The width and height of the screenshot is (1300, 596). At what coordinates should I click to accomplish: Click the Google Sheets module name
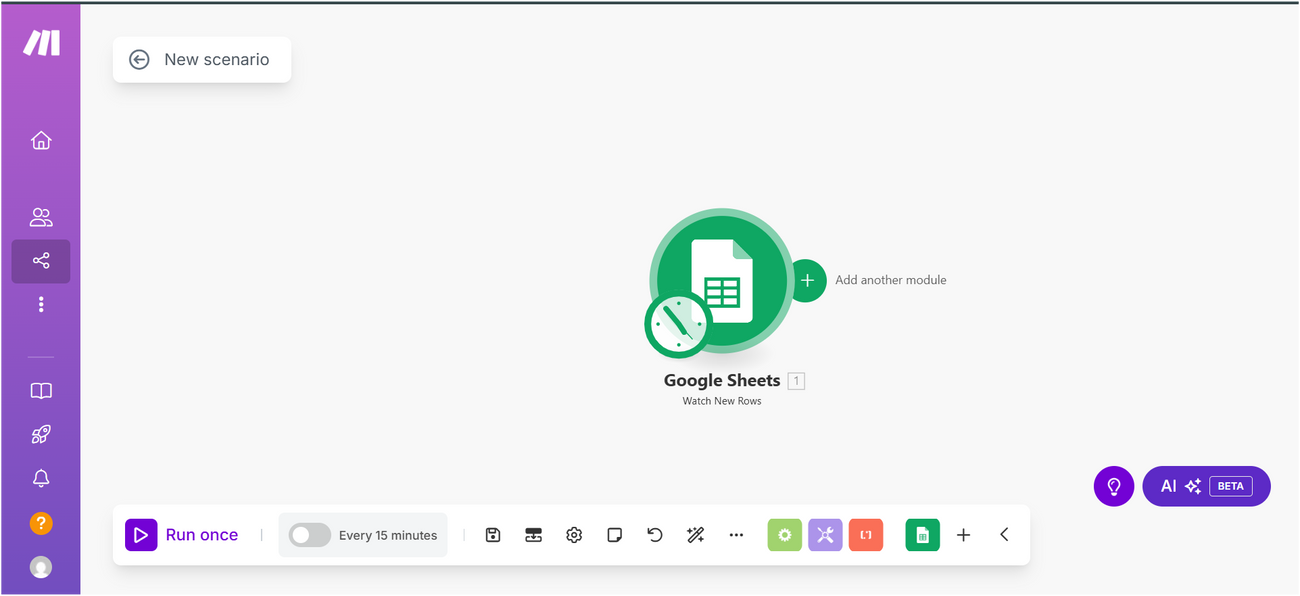(722, 380)
